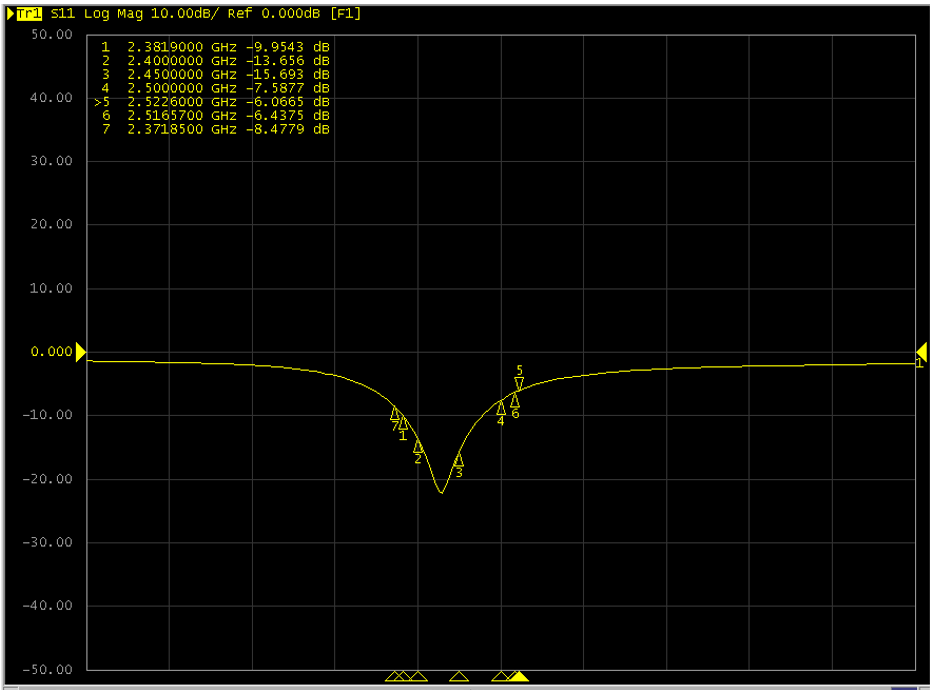Select marker 2 triangle on the curve
The height and width of the screenshot is (690, 930).
pyautogui.click(x=418, y=446)
